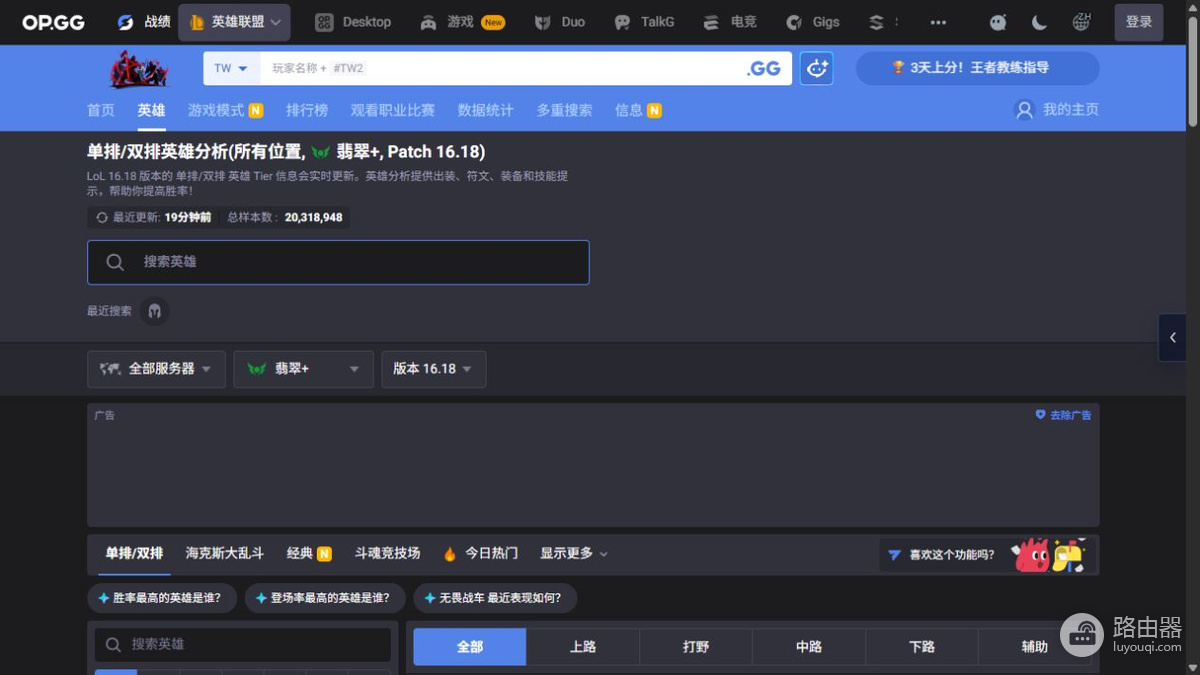The height and width of the screenshot is (675, 1200).
Task: Click the three-dots more services icon
Action: tap(938, 22)
